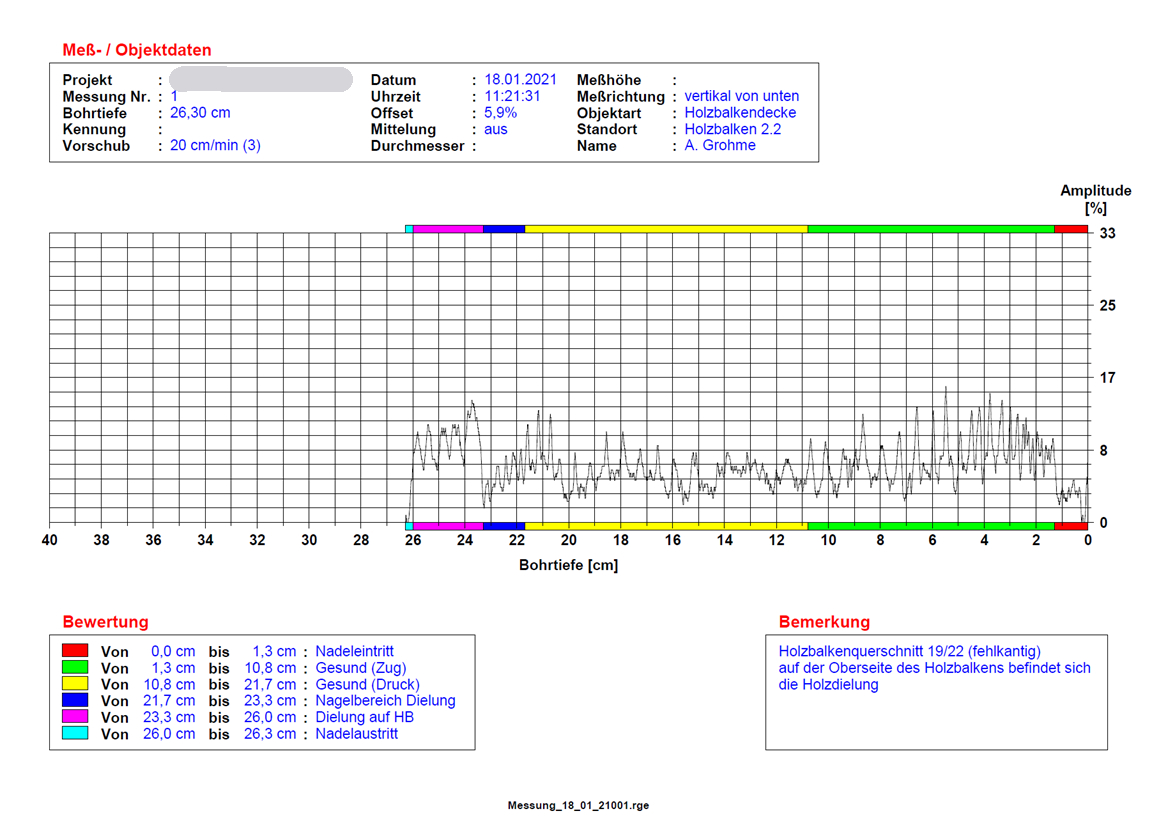Click the yellow segment on bottom color bar

[666, 526]
